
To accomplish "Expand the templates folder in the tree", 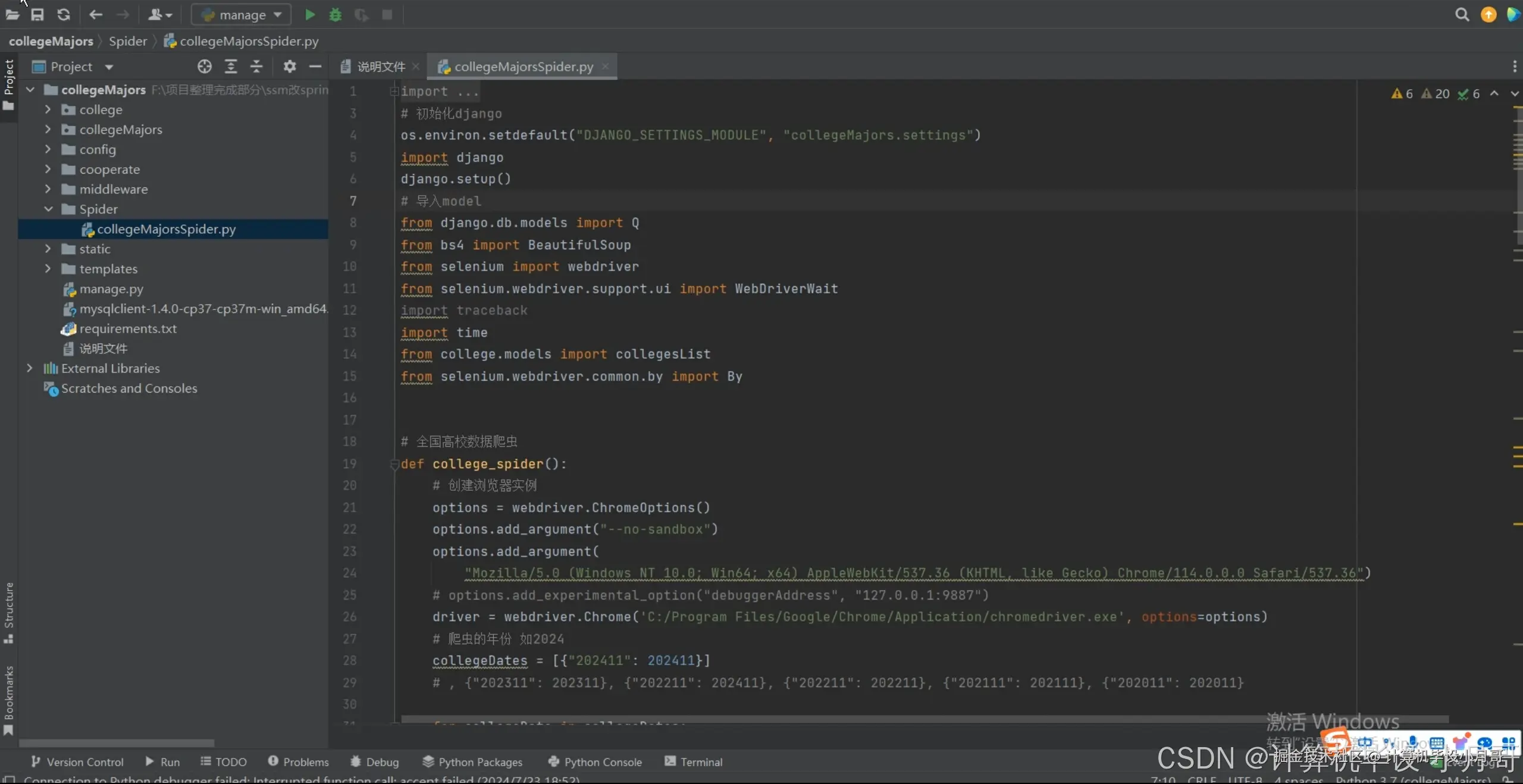I will [48, 269].
